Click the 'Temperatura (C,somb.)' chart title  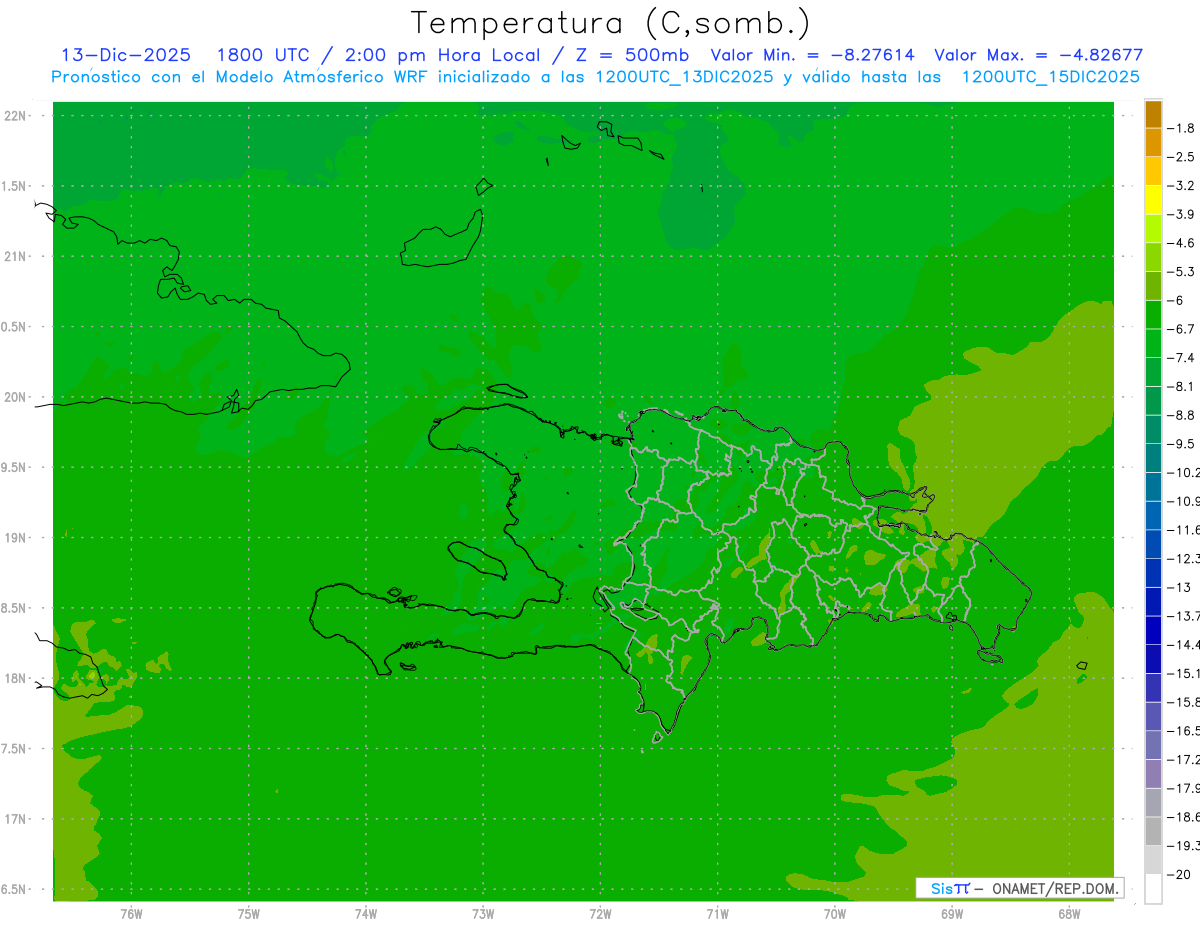(x=610, y=23)
